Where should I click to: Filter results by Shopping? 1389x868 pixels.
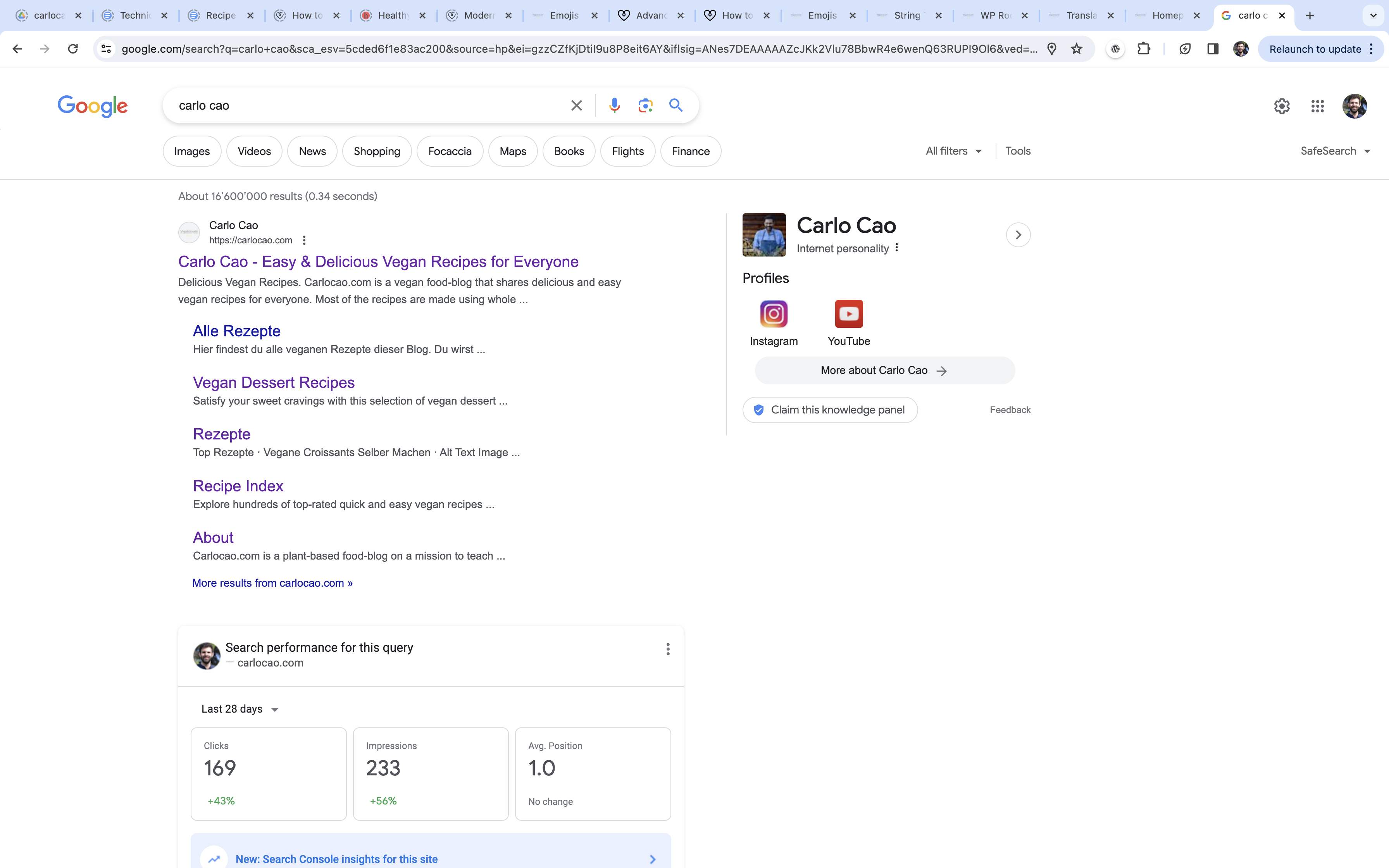(377, 151)
